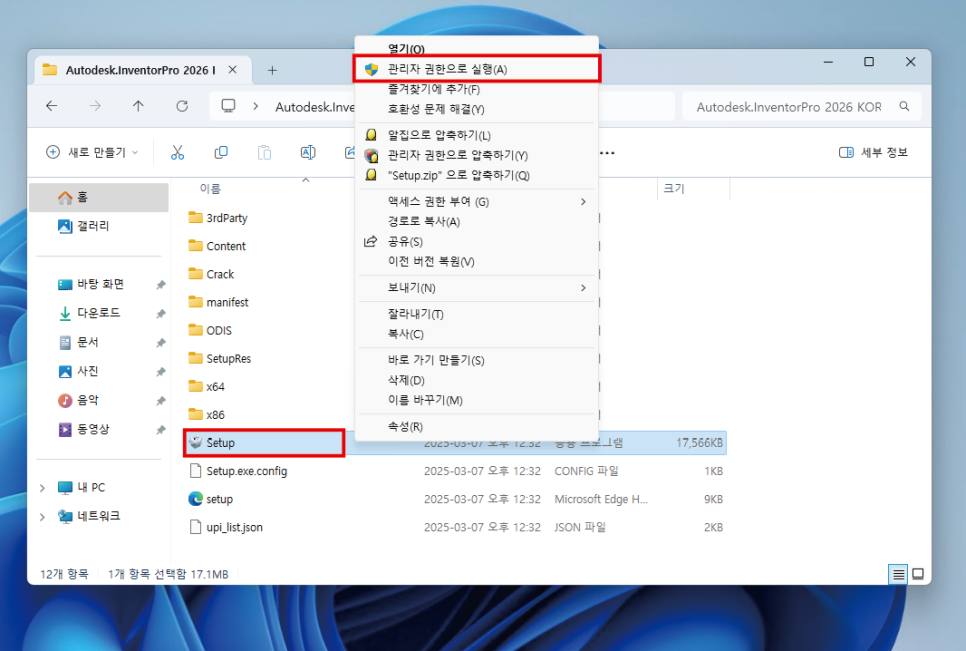
Task: Choose 호환성 문제 해결(Y) menu entry
Action: (x=477, y=109)
